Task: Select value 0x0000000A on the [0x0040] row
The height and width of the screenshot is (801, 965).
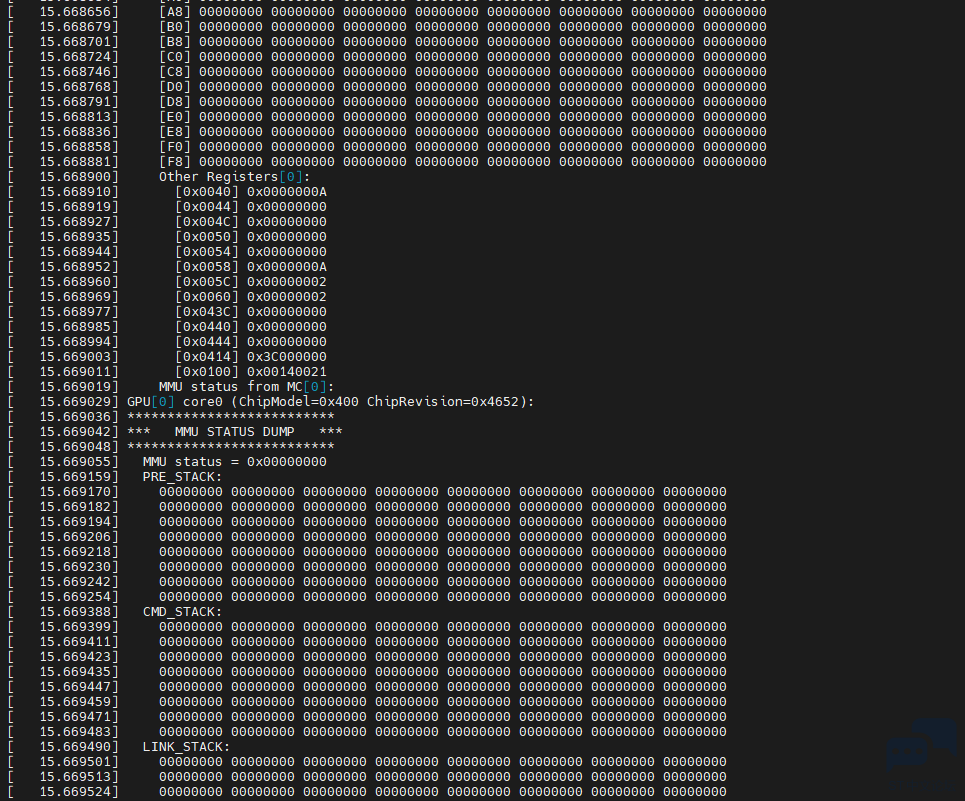Action: (287, 192)
